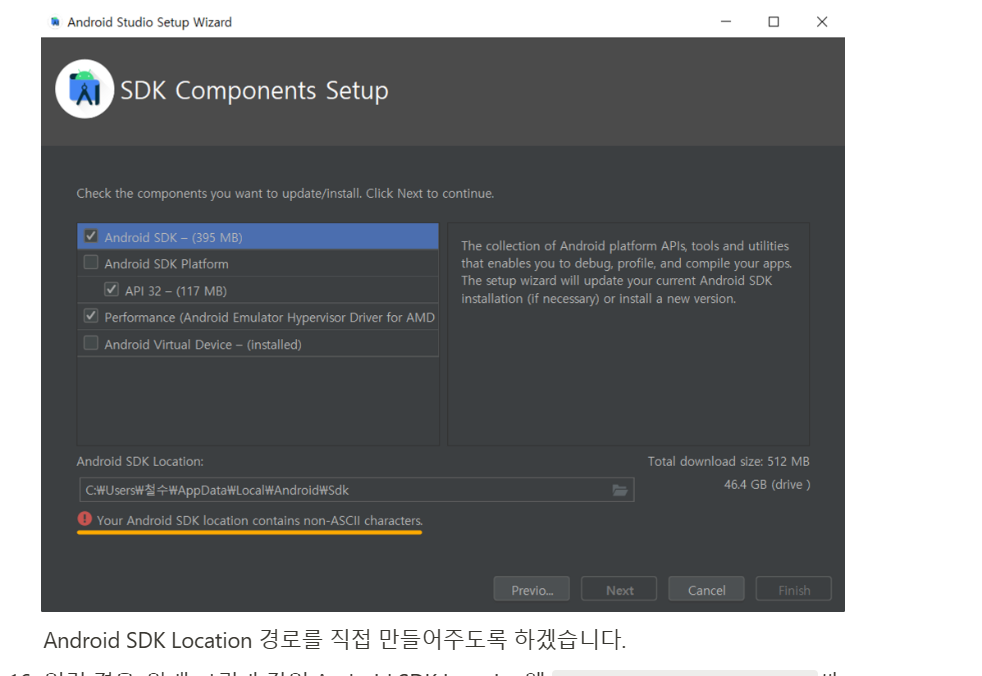Close the Android Studio Setup Wizard

(822, 22)
